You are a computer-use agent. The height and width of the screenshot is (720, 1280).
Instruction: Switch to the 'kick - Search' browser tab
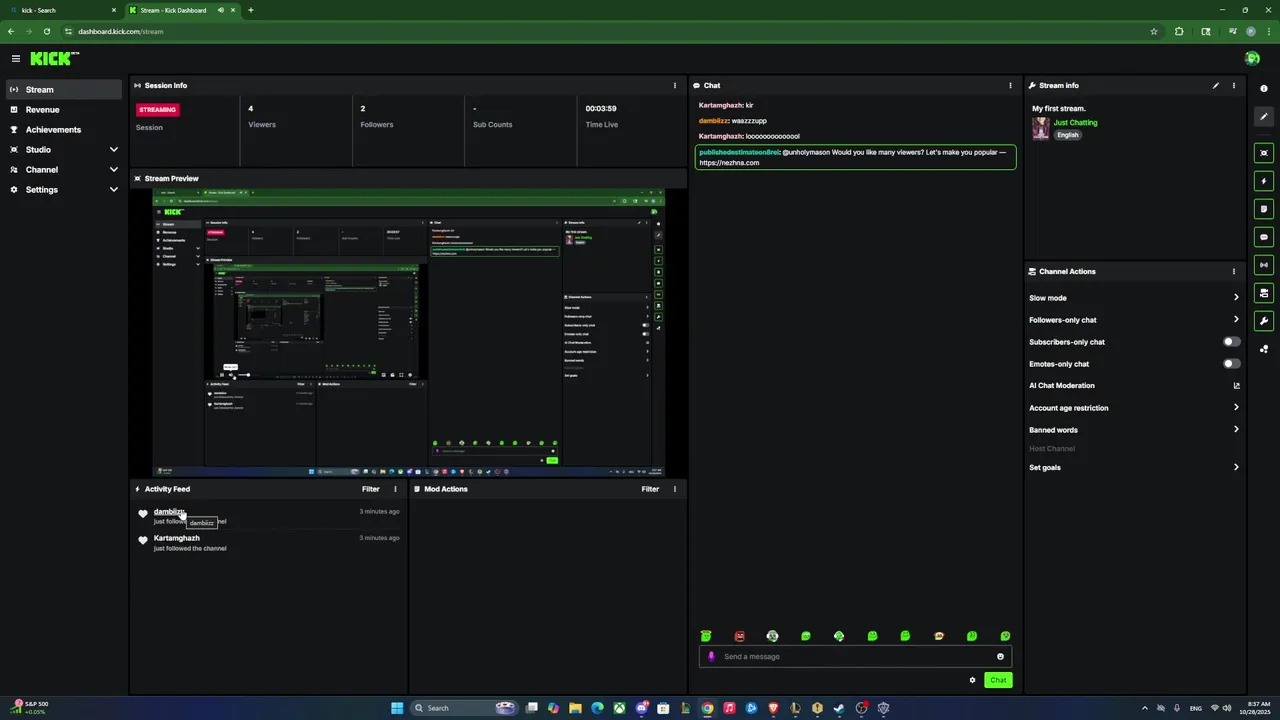(x=62, y=10)
